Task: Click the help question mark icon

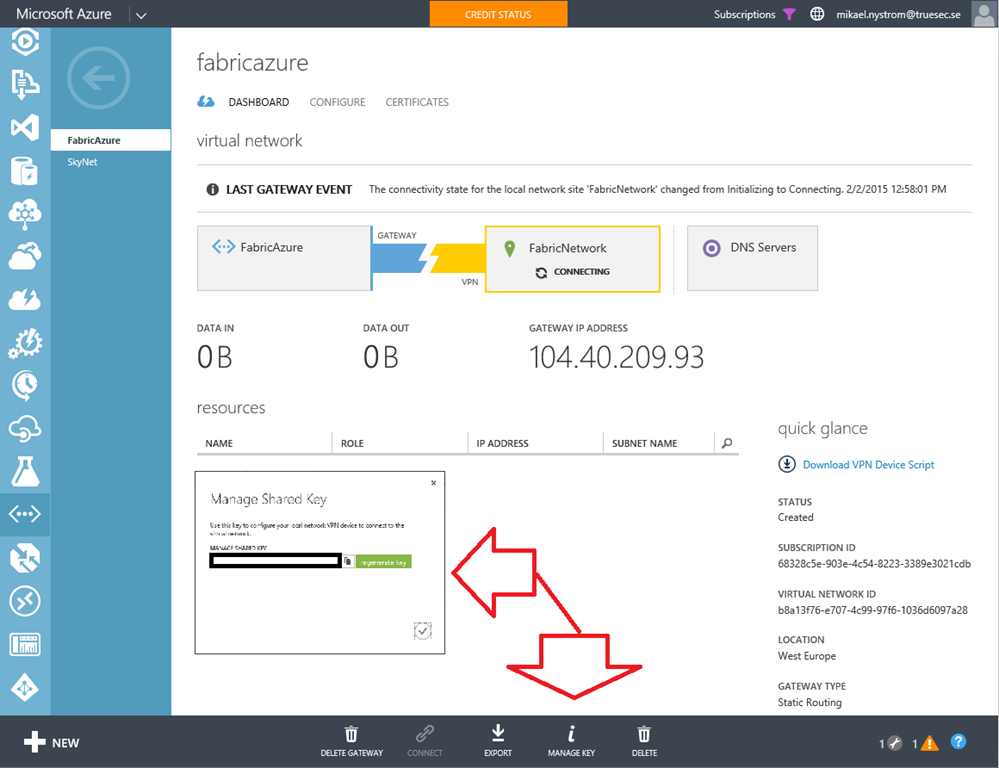Action: point(958,742)
